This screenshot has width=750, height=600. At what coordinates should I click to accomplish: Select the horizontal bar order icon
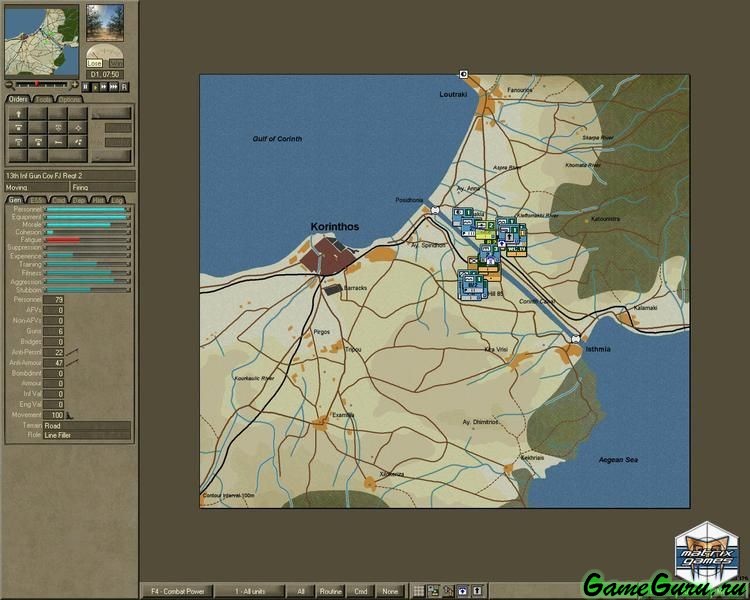click(58, 142)
